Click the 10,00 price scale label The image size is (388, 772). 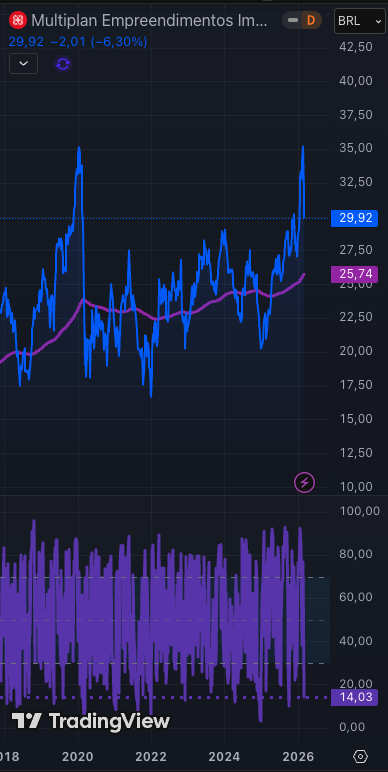coord(356,486)
